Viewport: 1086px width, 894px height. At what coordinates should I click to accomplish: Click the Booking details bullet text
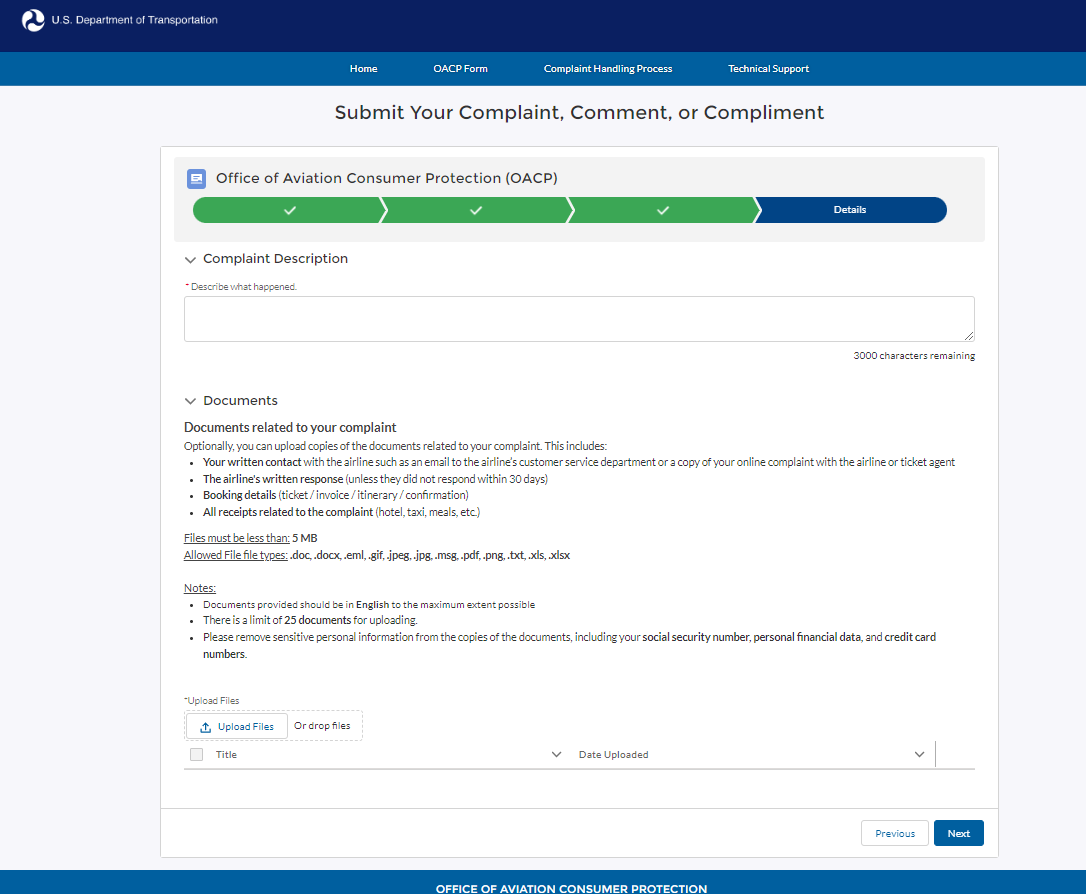[x=336, y=495]
